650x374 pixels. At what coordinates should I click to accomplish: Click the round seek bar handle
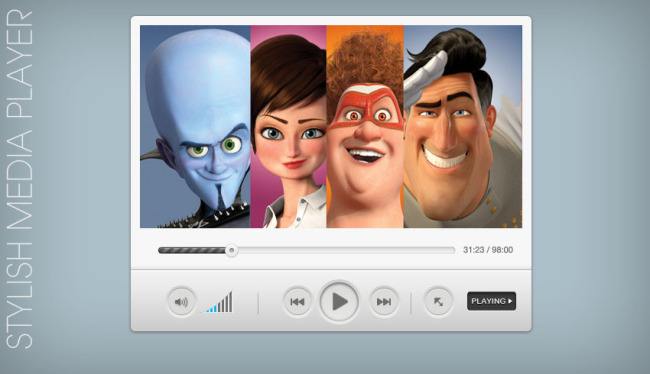[x=232, y=250]
